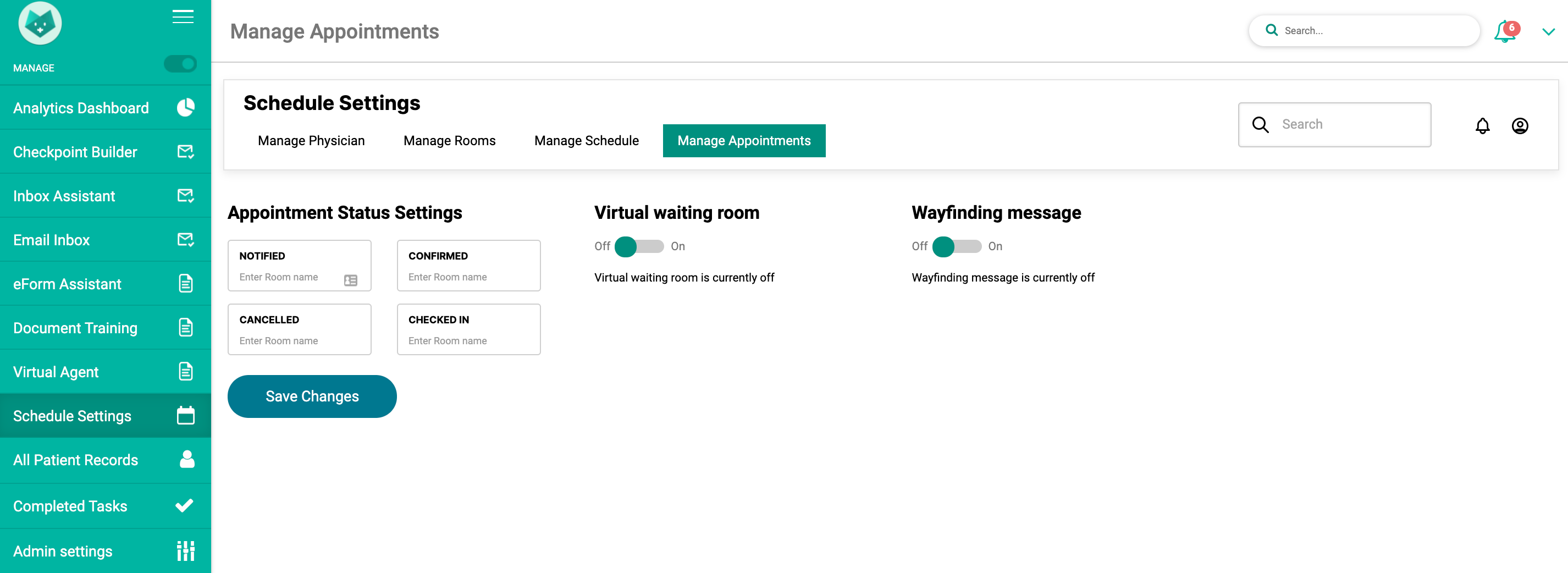Open the black bell notification icon

click(1482, 125)
